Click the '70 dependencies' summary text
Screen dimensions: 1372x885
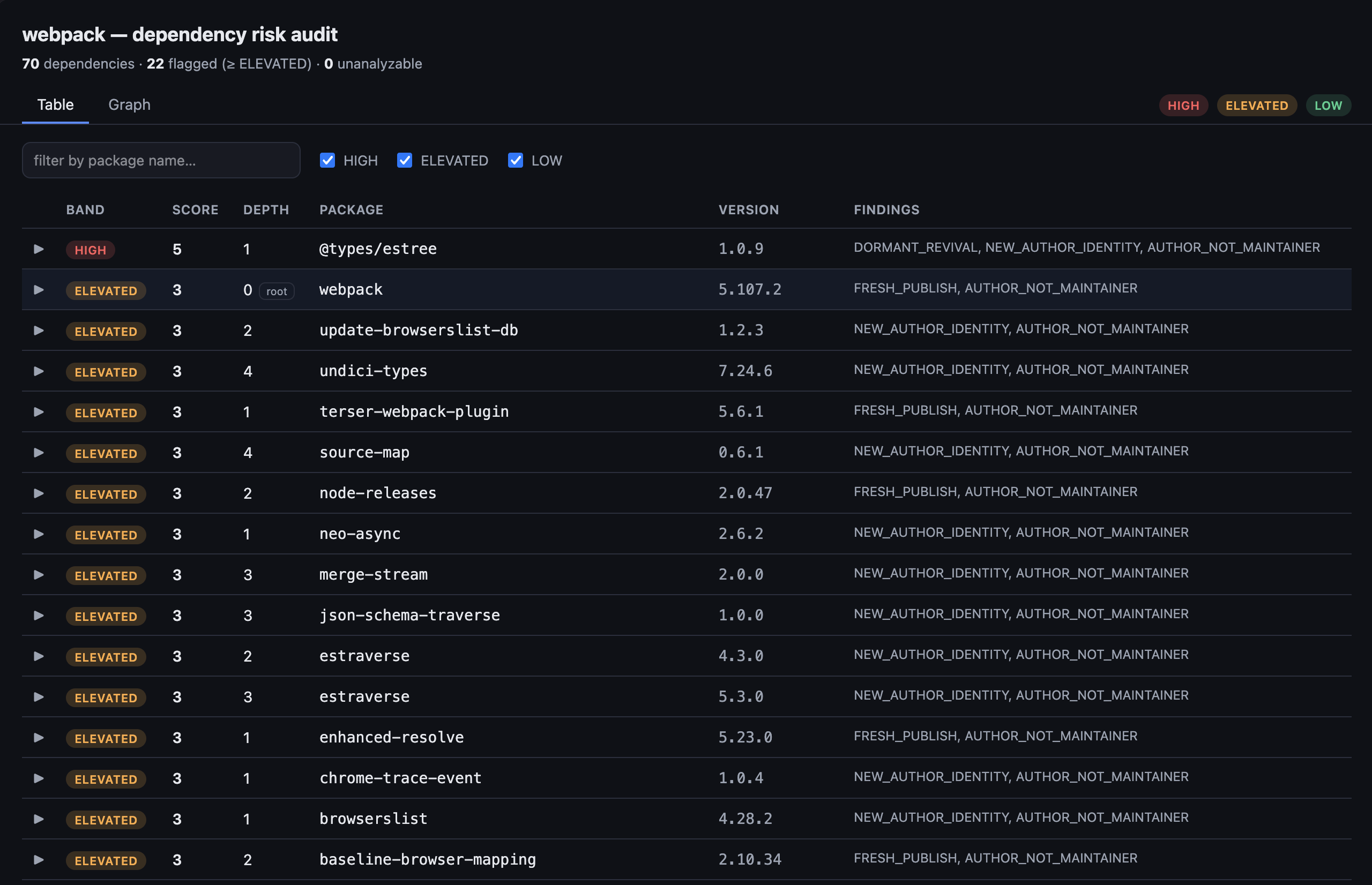tap(78, 64)
